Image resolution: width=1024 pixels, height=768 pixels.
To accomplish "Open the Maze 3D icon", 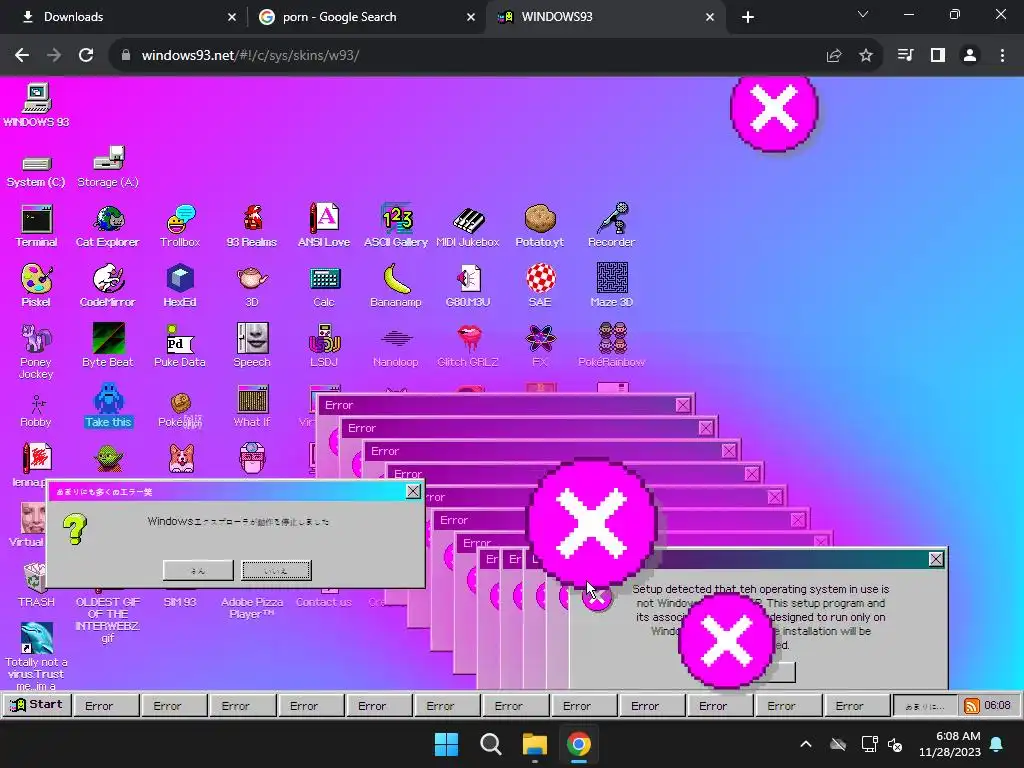I will pos(612,286).
